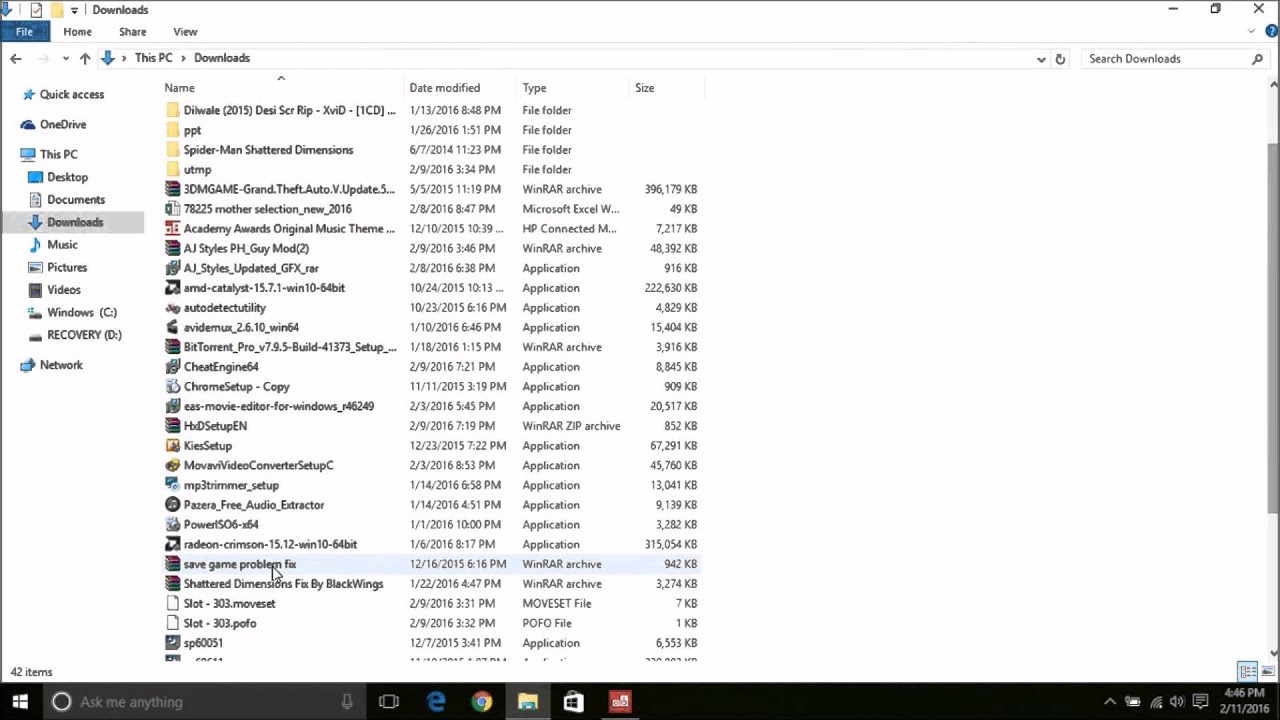Select the 78225 mother selection Excel icon
The width and height of the screenshot is (1280, 720).
point(173,209)
